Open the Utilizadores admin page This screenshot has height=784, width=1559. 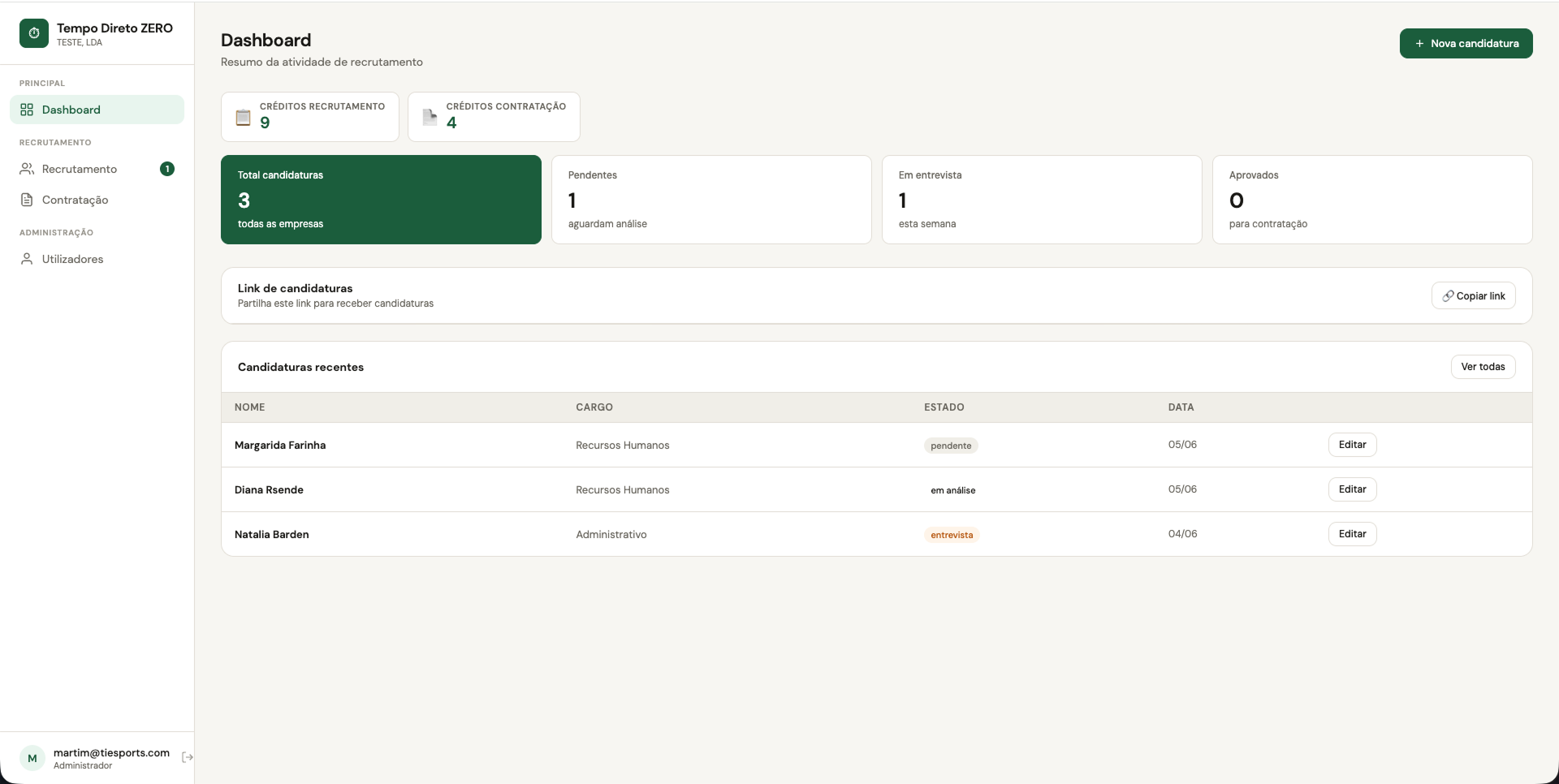(x=97, y=259)
